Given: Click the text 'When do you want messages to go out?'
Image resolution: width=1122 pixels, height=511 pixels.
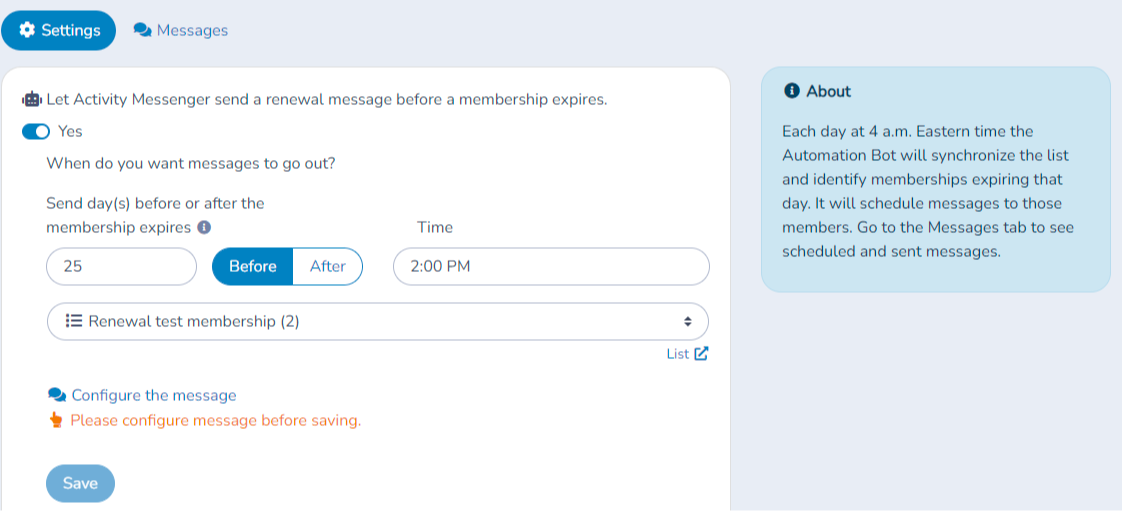Looking at the screenshot, I should [x=191, y=163].
